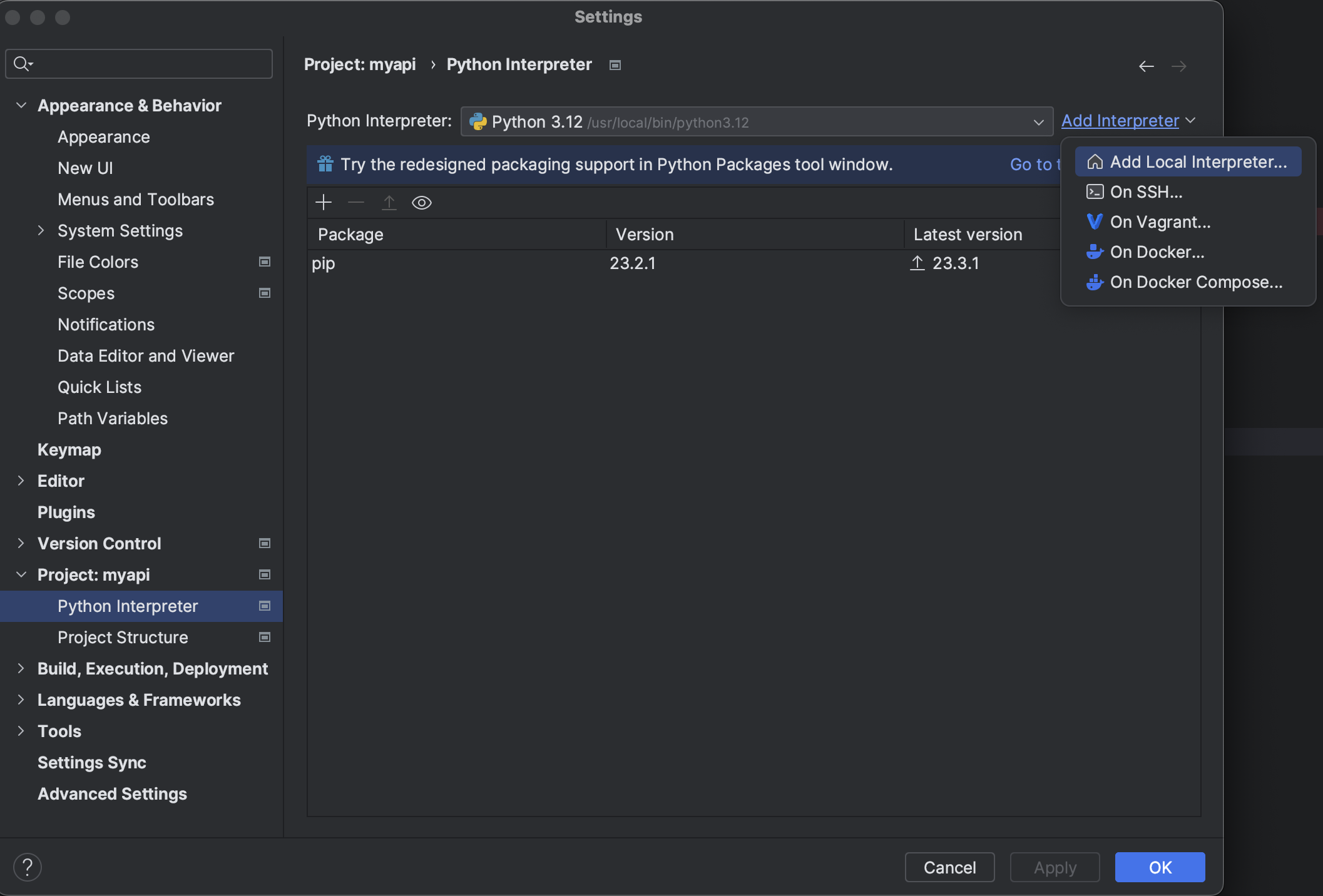
Task: Collapse Appearance & Behavior tree section
Action: point(21,105)
